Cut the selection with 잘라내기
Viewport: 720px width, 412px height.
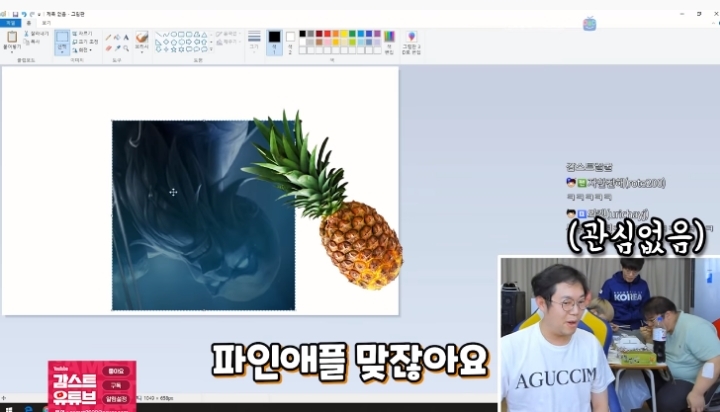pyautogui.click(x=36, y=34)
